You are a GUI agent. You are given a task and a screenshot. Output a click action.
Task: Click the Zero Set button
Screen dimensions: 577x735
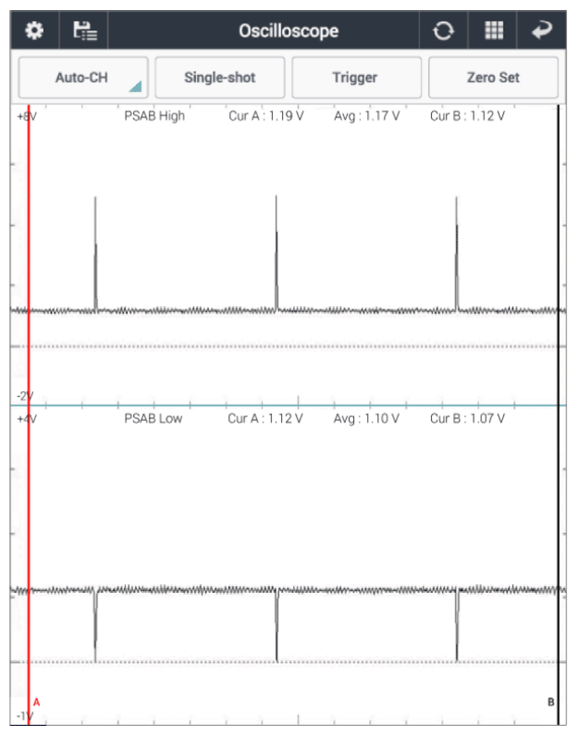493,77
